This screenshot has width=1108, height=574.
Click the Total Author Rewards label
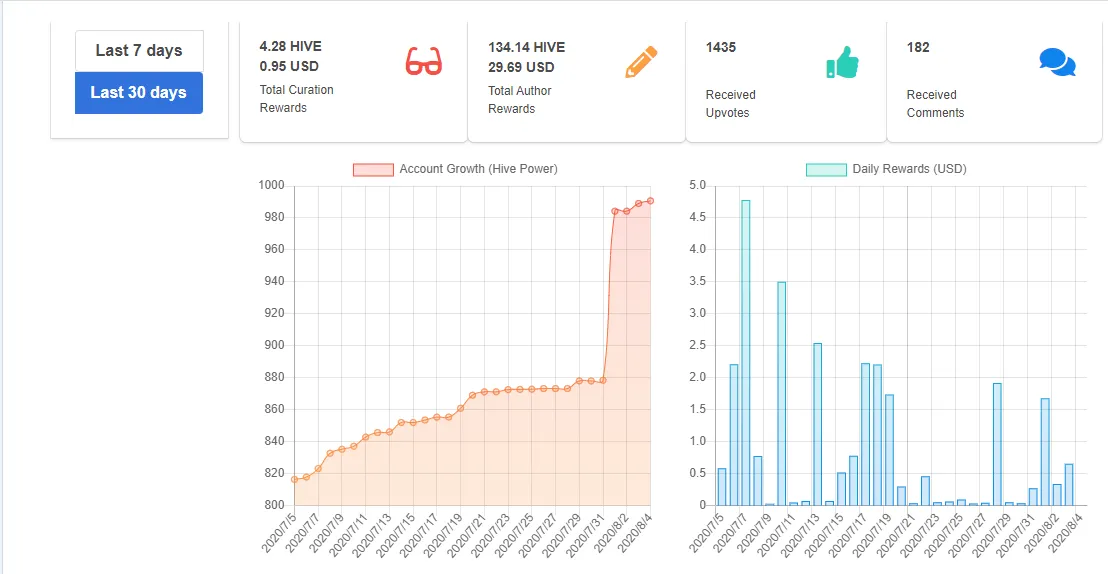pyautogui.click(x=519, y=100)
